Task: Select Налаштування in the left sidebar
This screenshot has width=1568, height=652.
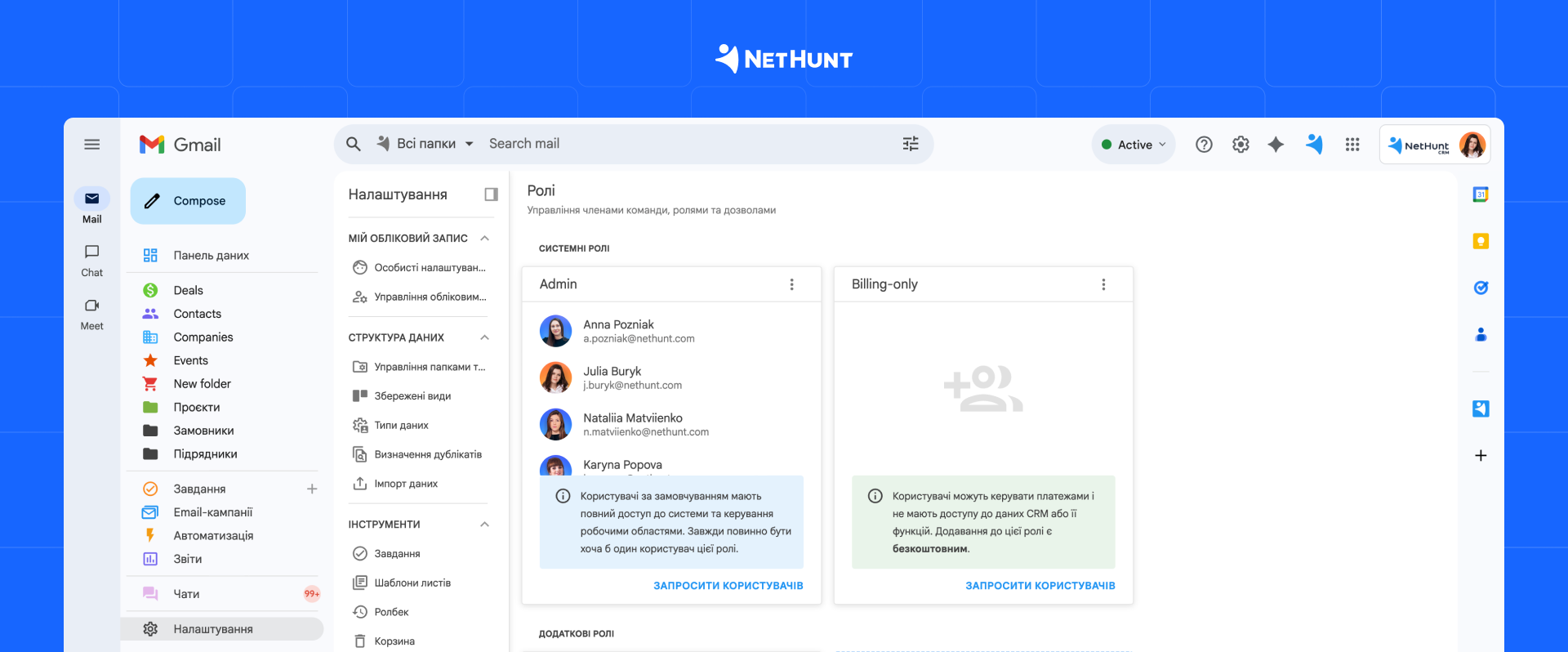Action: click(222, 629)
